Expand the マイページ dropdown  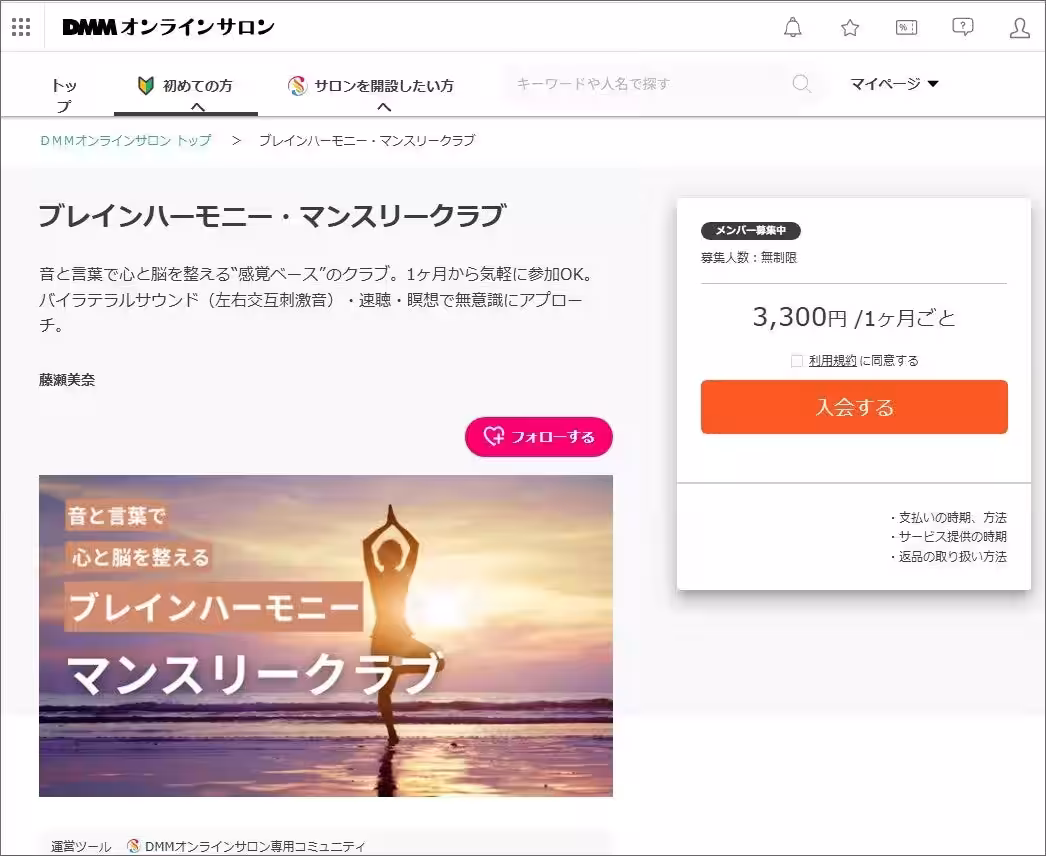pyautogui.click(x=894, y=84)
